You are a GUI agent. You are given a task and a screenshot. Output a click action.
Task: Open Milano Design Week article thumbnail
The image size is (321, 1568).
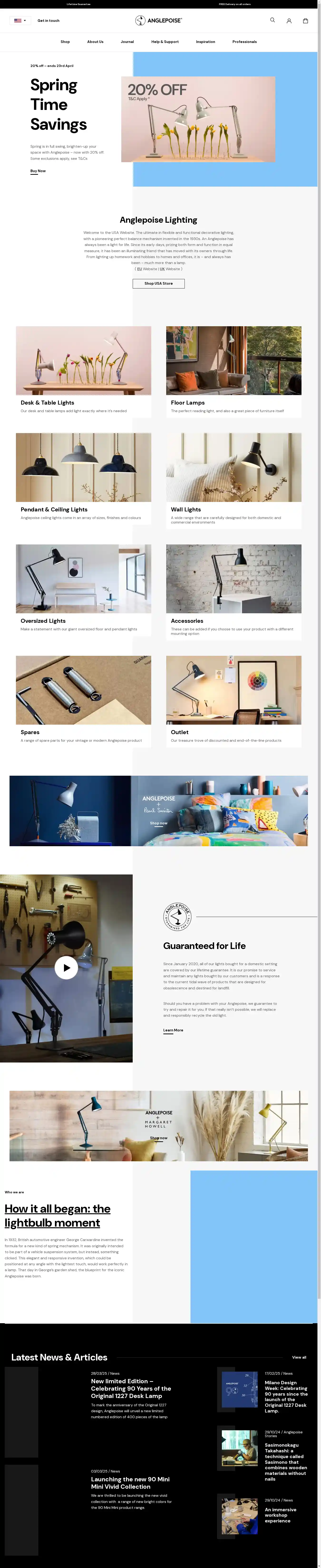point(239,1390)
